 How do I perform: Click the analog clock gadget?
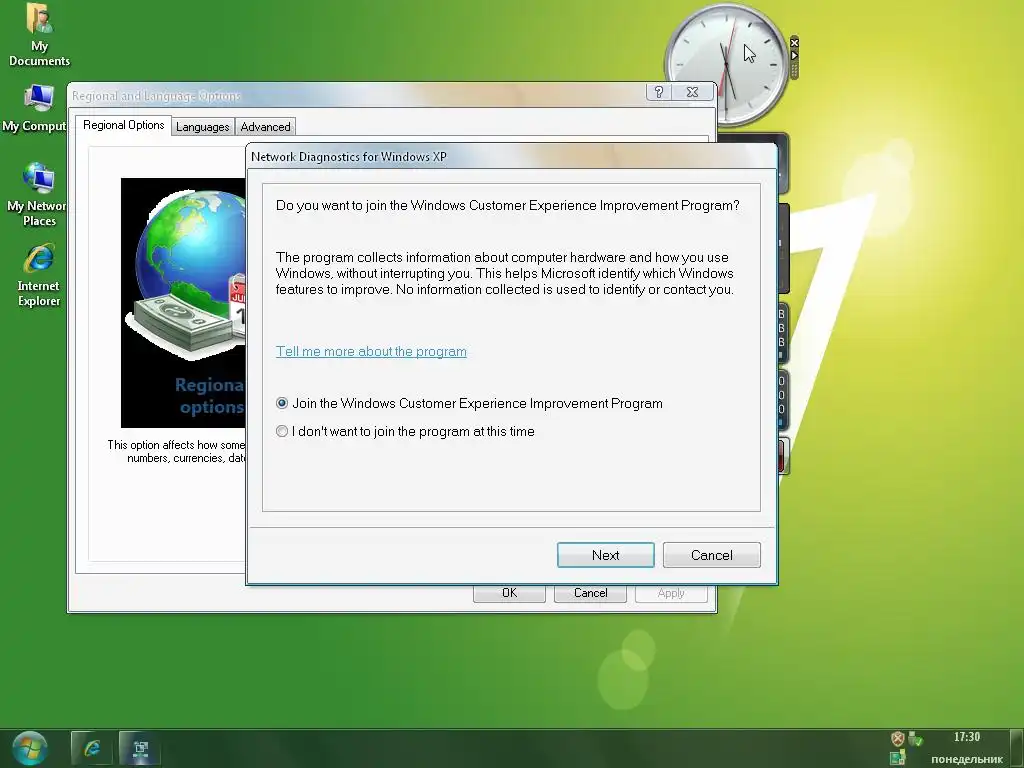tap(726, 64)
